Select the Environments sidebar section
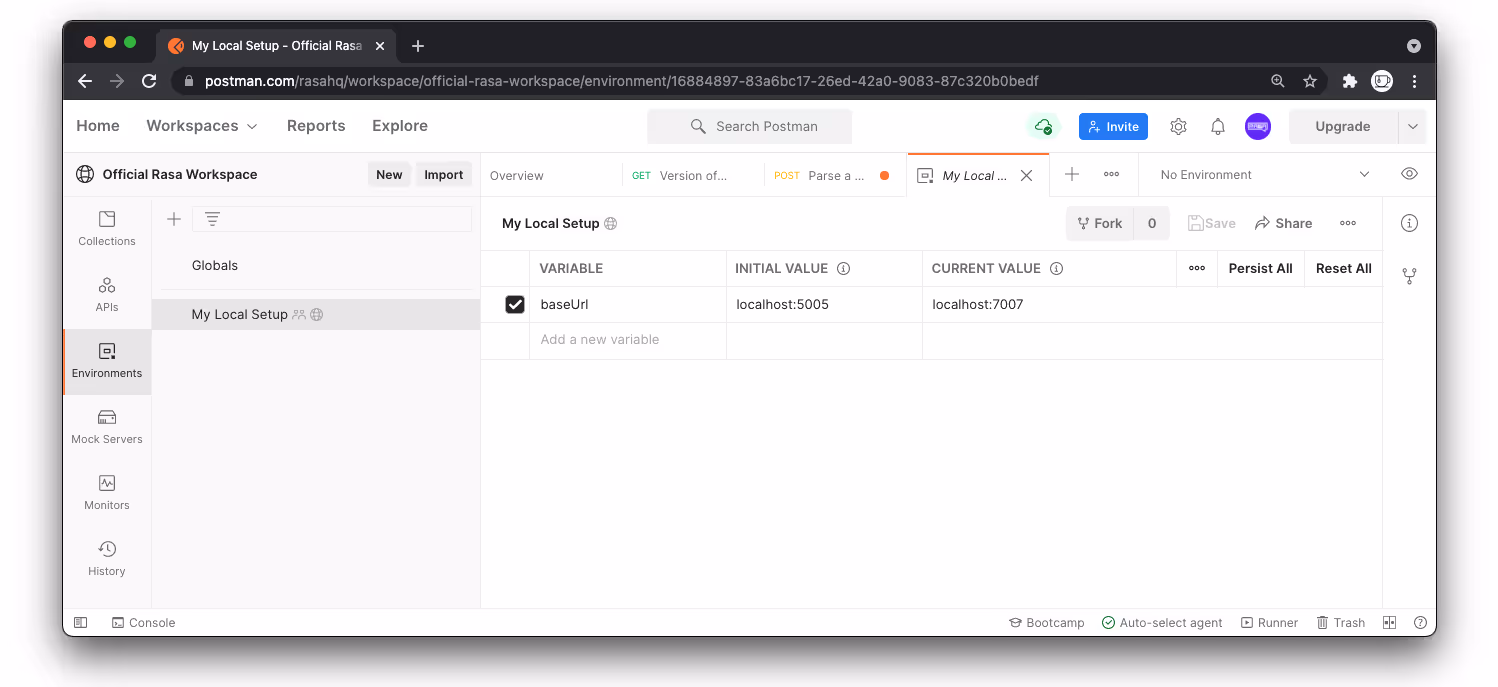The width and height of the screenshot is (1498, 687). [107, 361]
